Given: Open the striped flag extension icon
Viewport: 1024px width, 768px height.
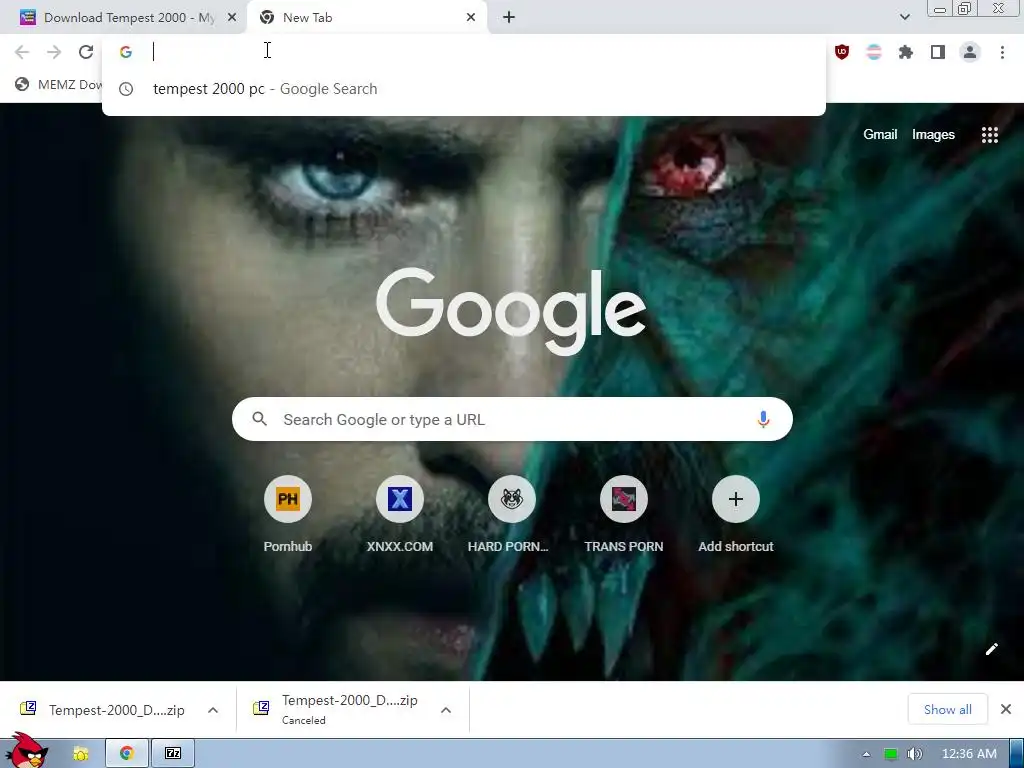Looking at the screenshot, I should (x=874, y=52).
